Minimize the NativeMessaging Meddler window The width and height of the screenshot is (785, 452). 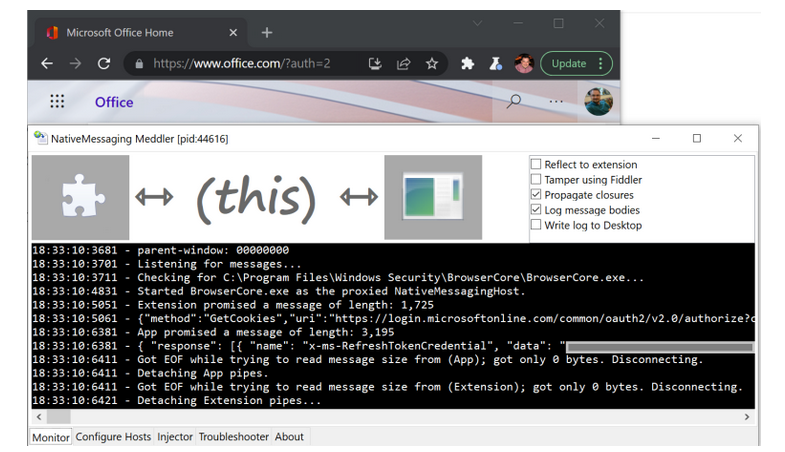click(x=656, y=138)
